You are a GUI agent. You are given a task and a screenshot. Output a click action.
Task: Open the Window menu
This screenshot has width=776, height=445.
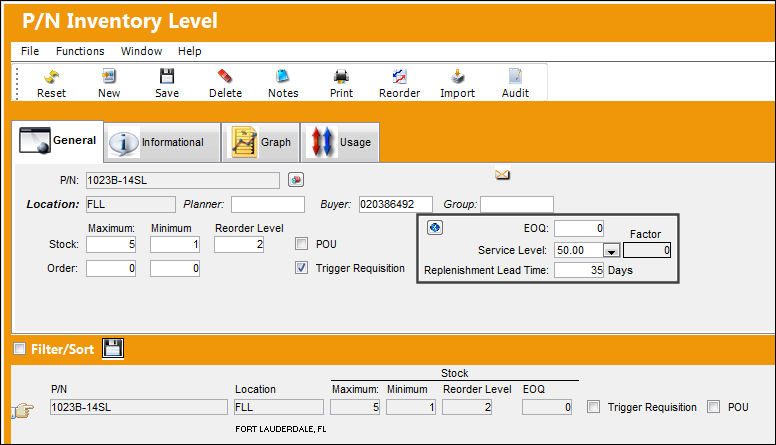[142, 51]
